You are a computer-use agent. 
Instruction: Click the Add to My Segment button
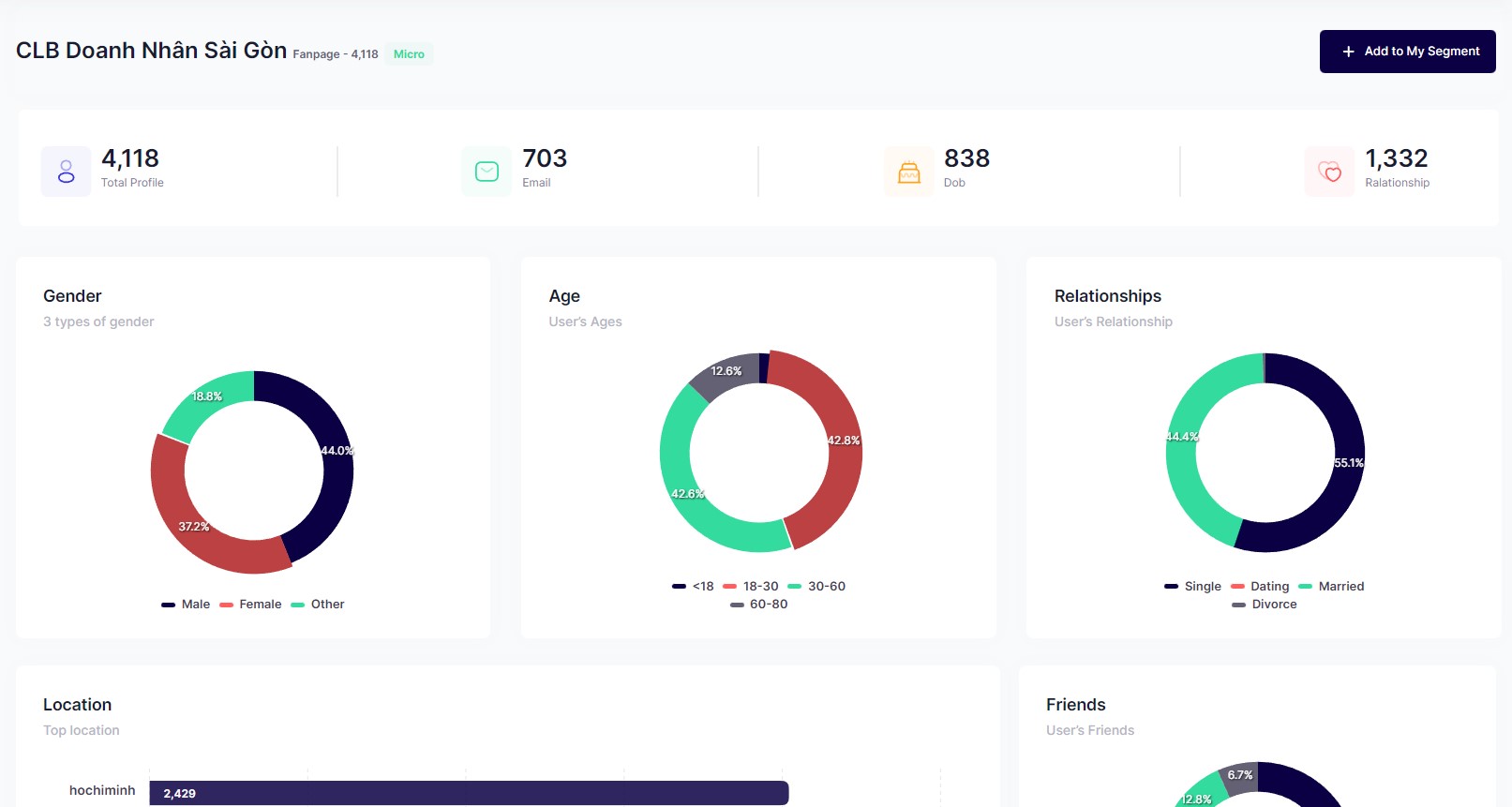click(x=1407, y=52)
